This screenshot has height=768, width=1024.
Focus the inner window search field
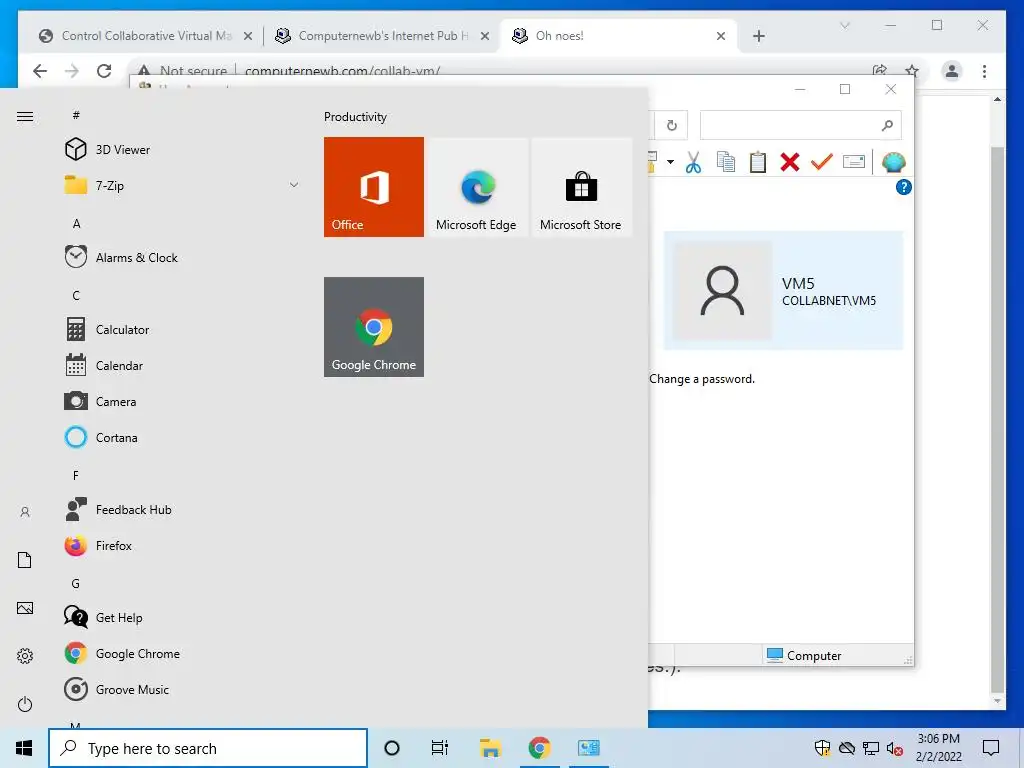point(800,125)
